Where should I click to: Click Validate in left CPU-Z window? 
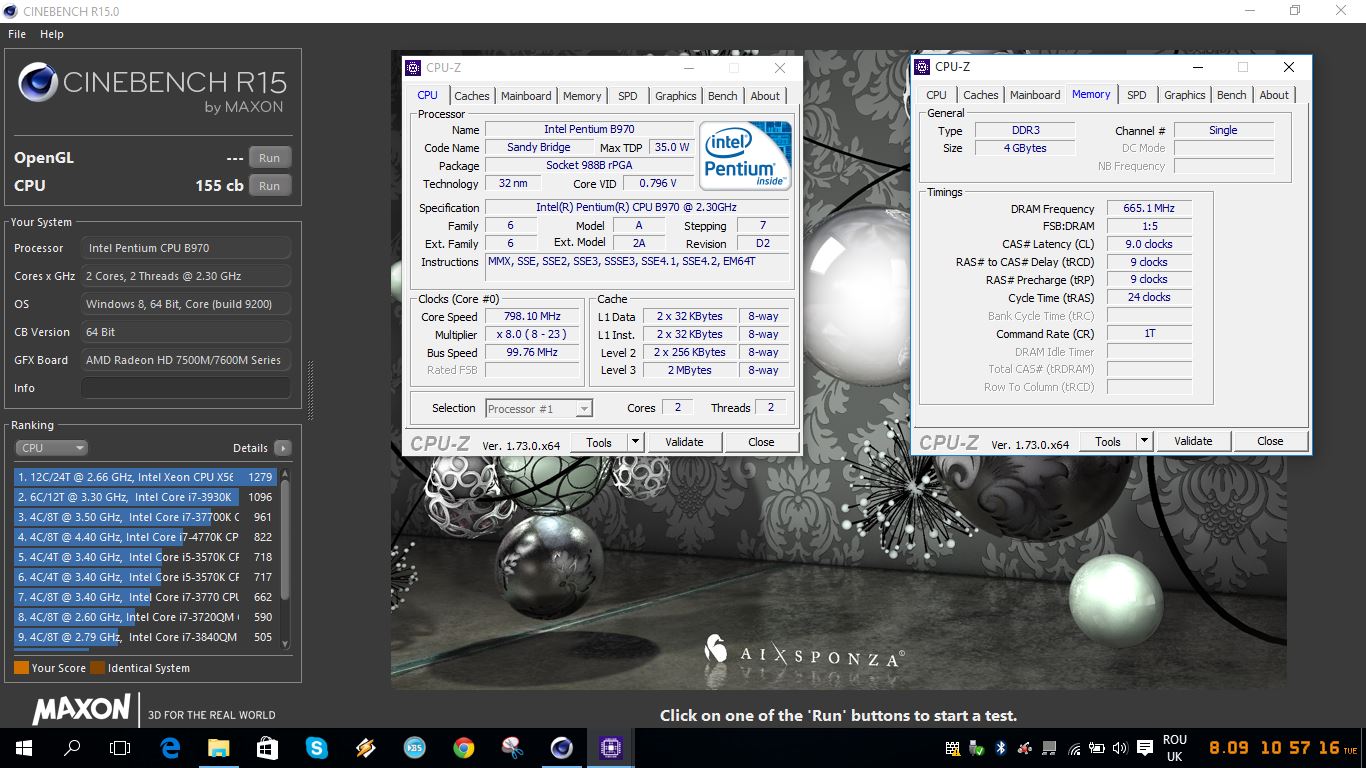coord(684,442)
